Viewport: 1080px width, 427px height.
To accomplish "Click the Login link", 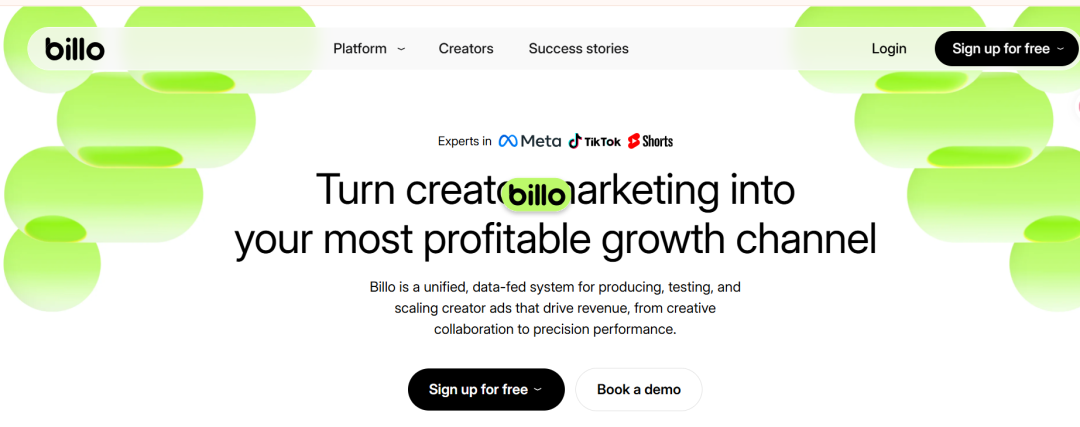I will (889, 48).
